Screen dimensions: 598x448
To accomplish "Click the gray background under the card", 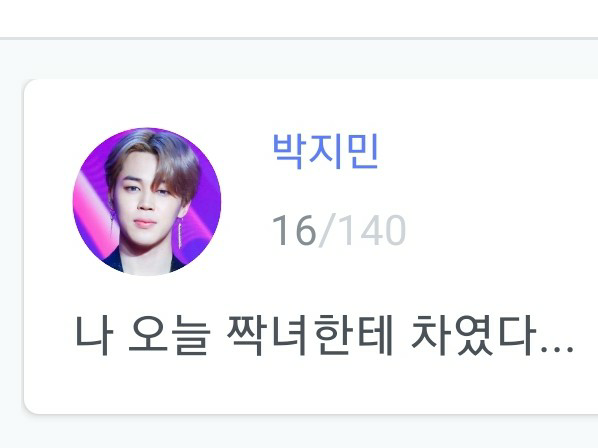I will (x=299, y=432).
